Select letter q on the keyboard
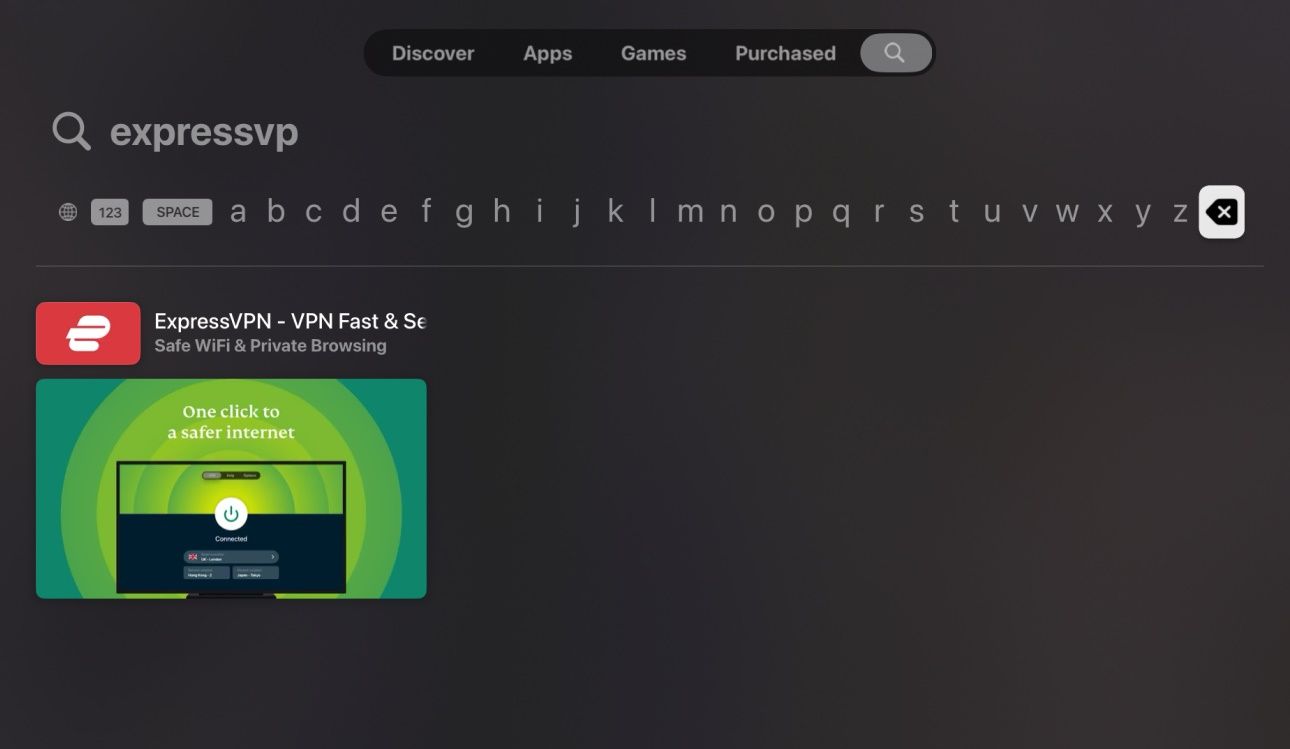 [841, 211]
